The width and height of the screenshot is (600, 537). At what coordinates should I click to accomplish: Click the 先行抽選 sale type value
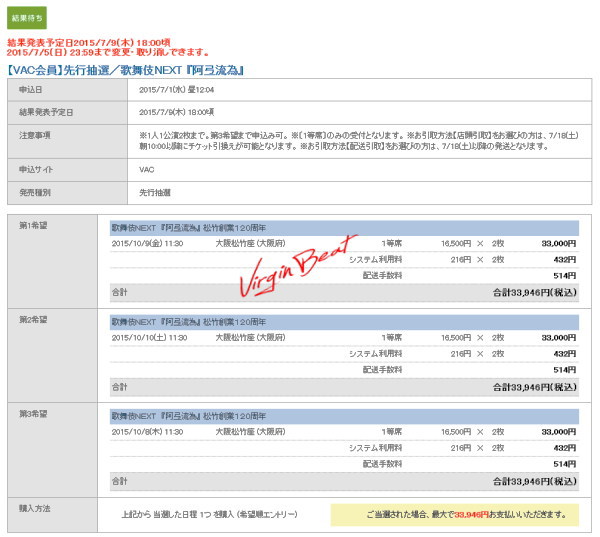(155, 193)
